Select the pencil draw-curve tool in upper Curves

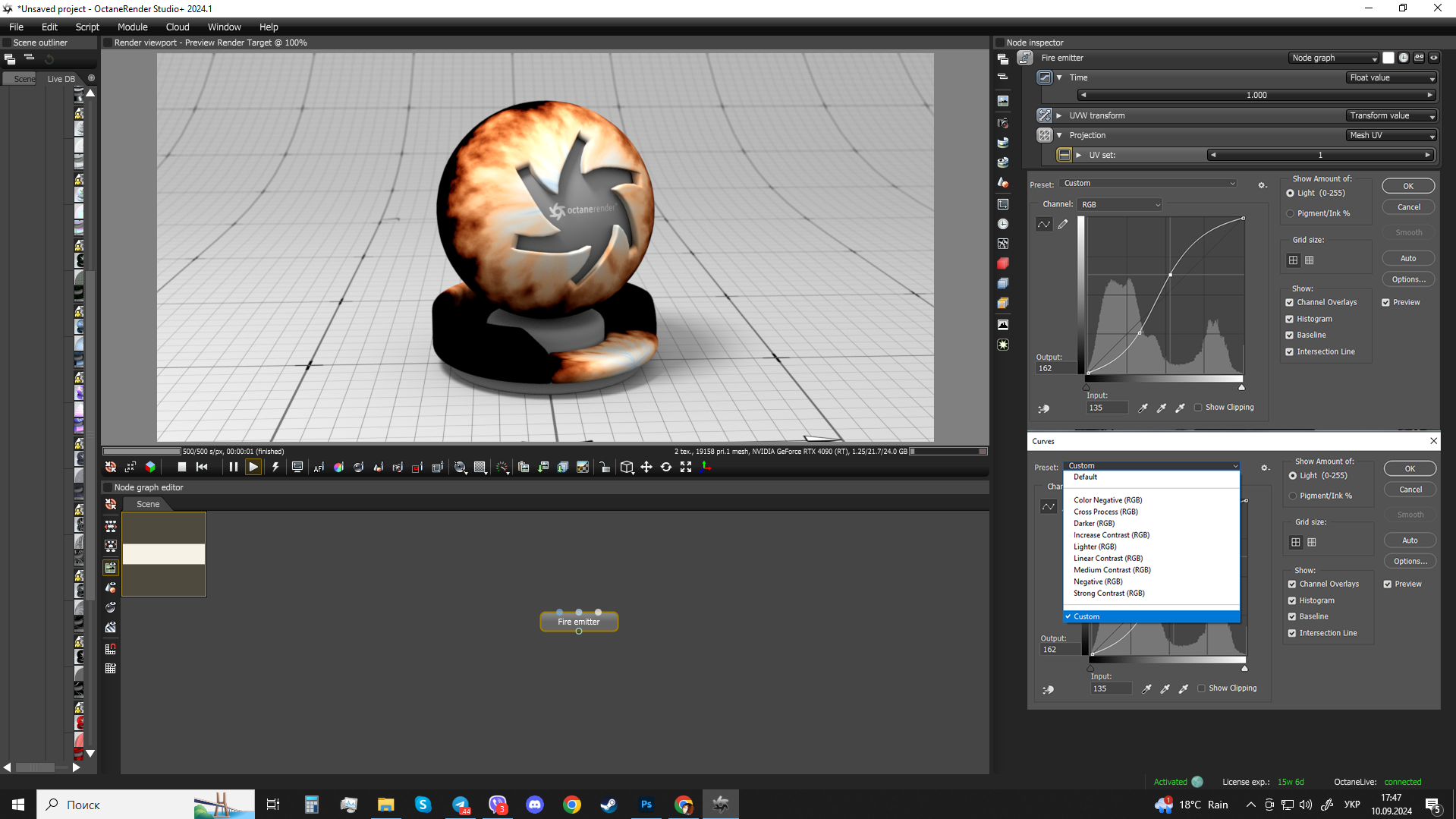(x=1063, y=224)
